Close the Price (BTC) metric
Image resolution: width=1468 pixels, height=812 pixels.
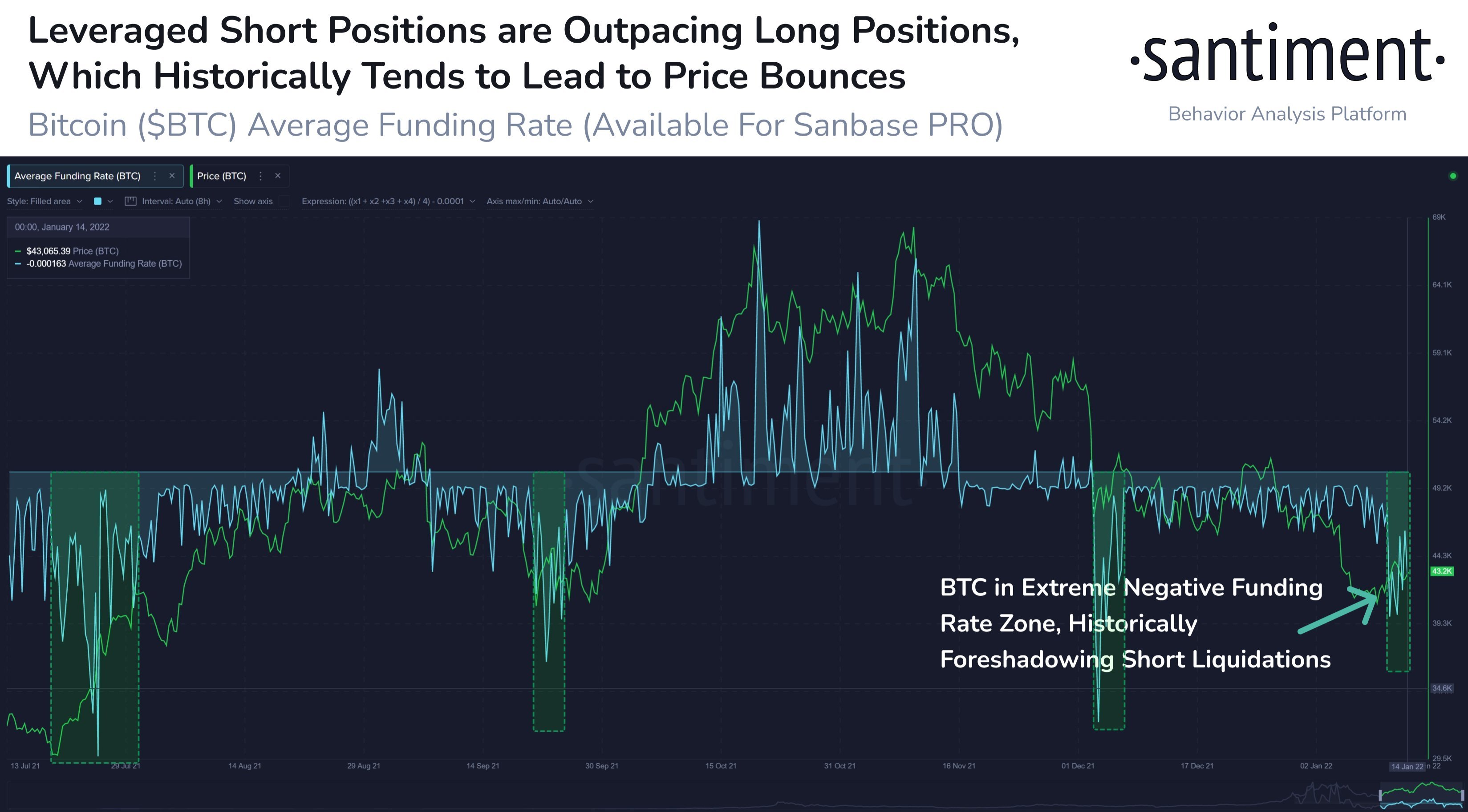[277, 175]
